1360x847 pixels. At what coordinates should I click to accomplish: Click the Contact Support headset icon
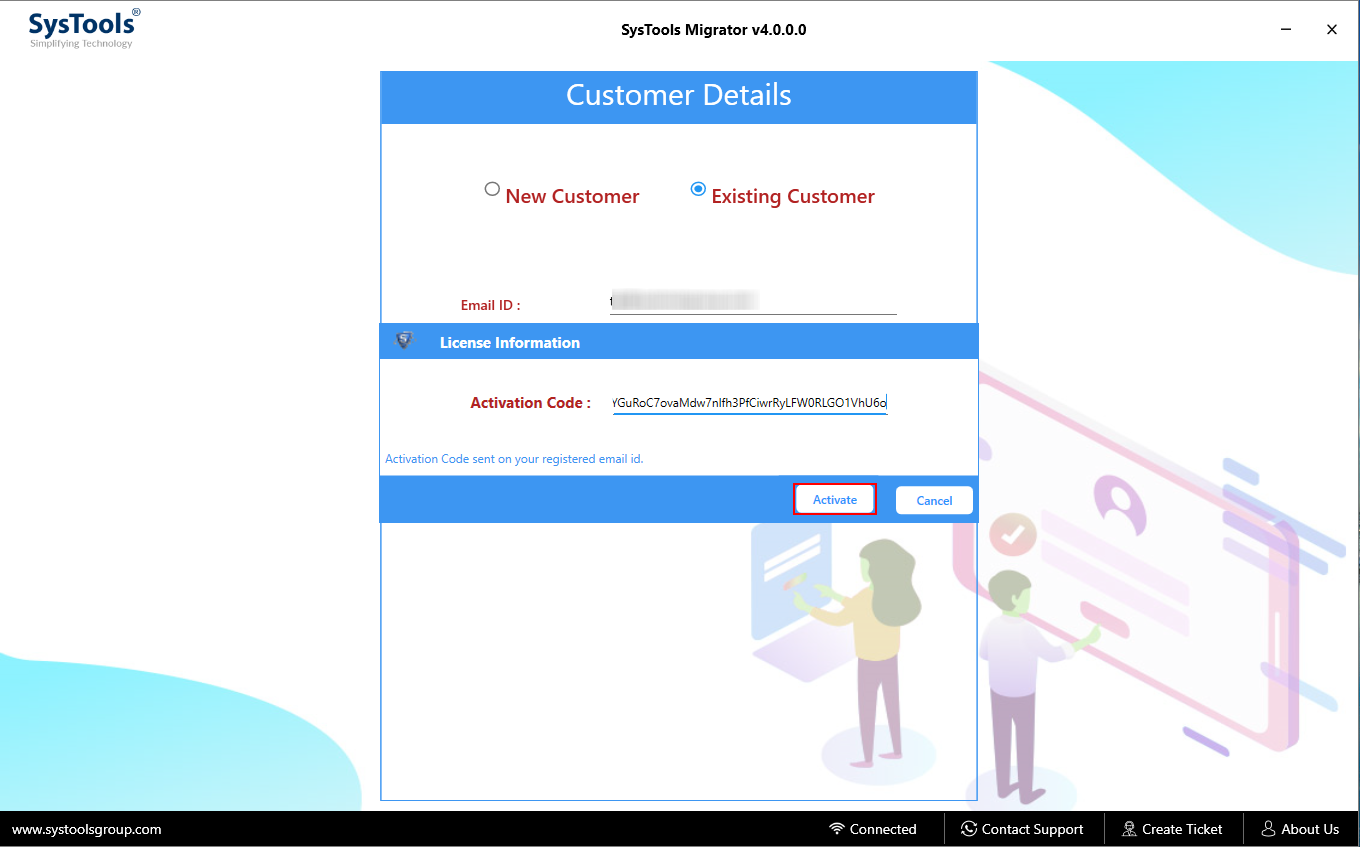pyautogui.click(x=969, y=829)
